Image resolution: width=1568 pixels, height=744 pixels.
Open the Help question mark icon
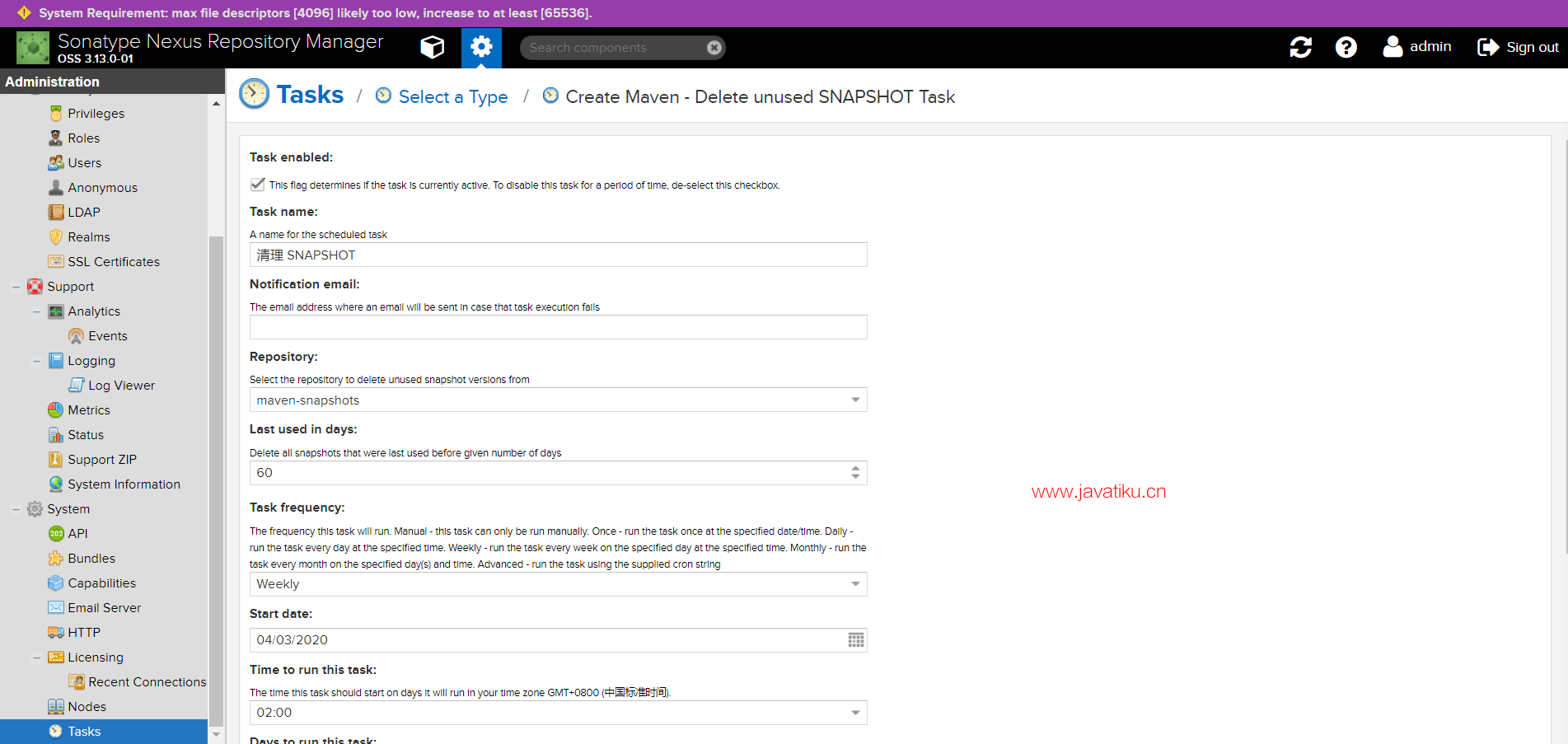click(x=1346, y=47)
